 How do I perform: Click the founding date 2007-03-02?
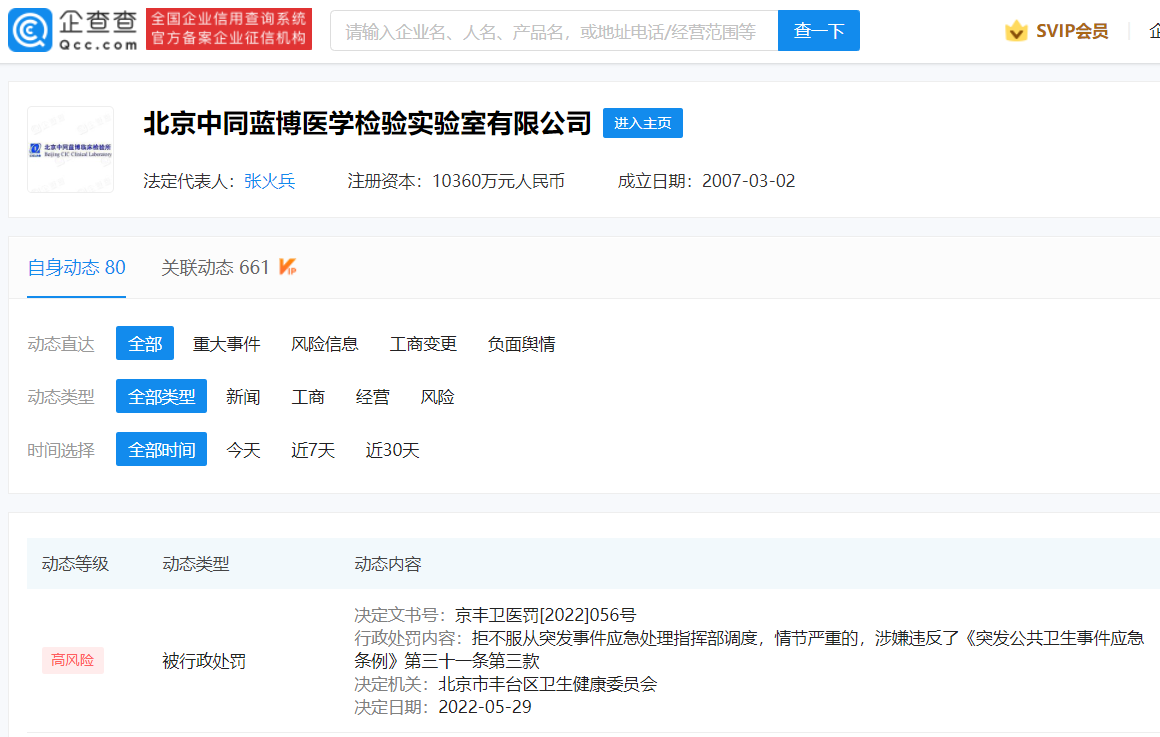click(x=749, y=181)
